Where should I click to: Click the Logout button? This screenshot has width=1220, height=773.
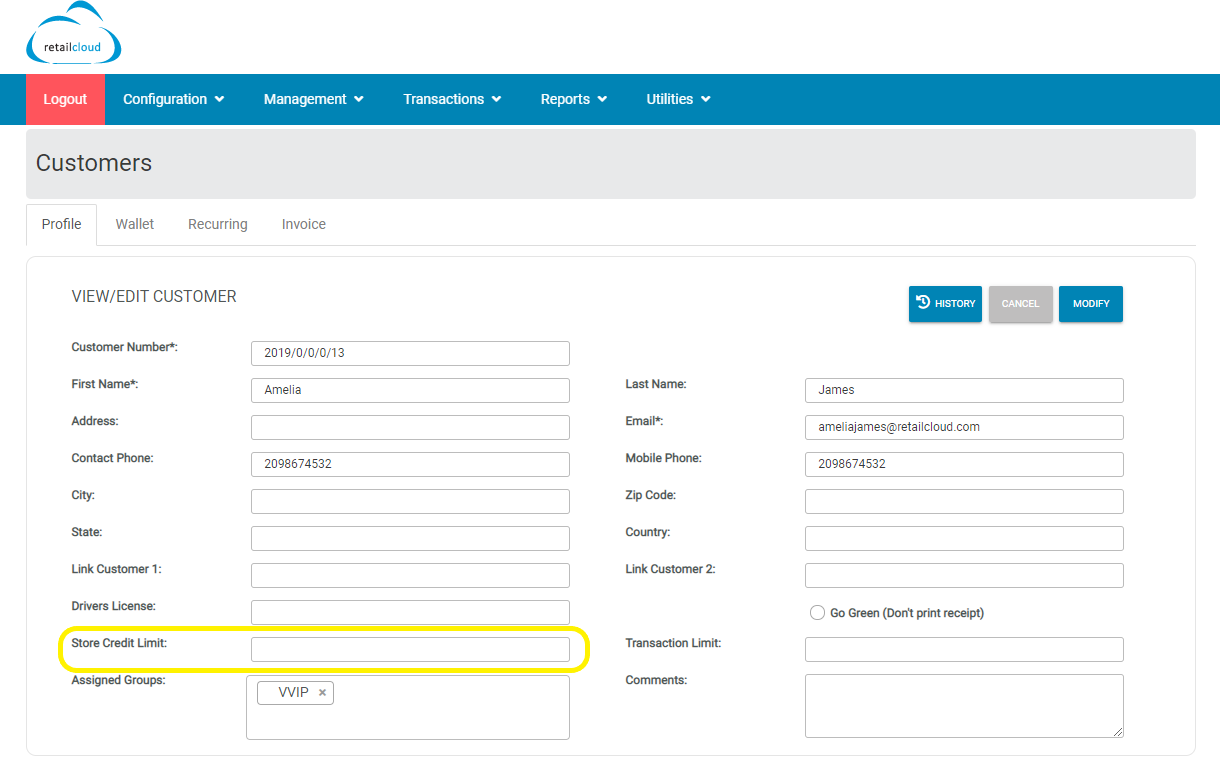[65, 99]
